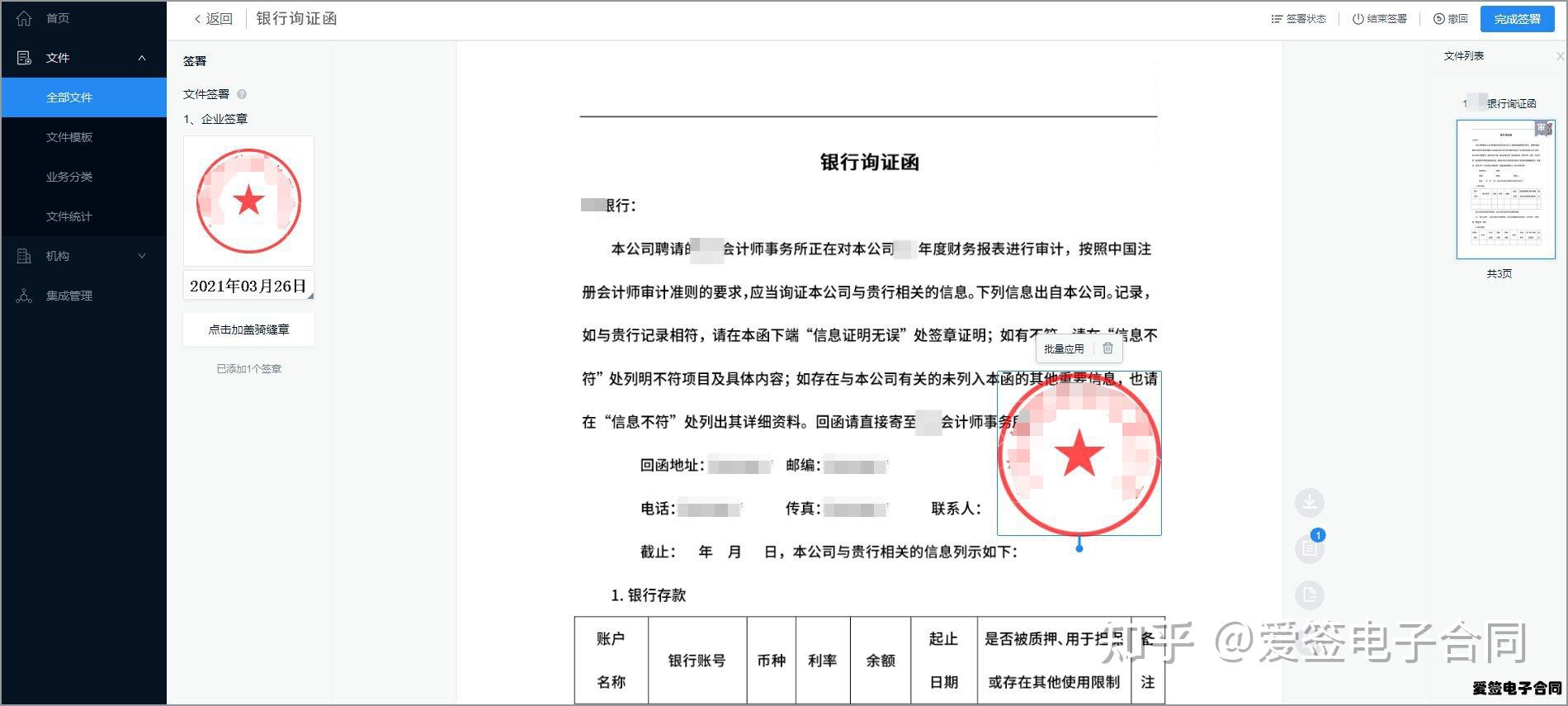
Task: Click the date stamp 2021年03月26日
Action: pos(248,286)
